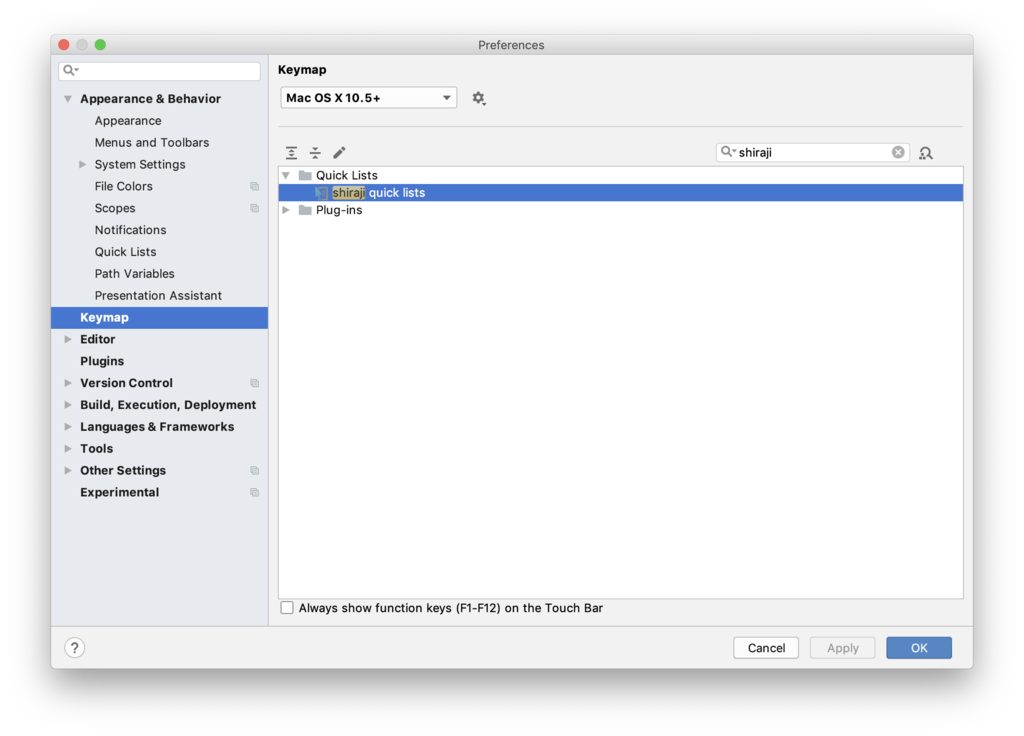The image size is (1024, 736).
Task: Click the Apply button
Action: [842, 648]
